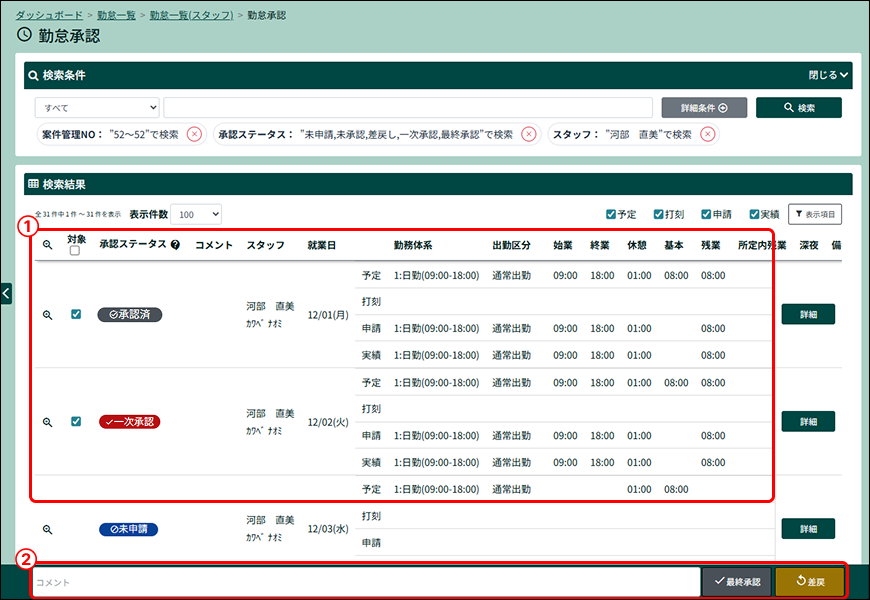
Task: Go to the 勤怠一覧 breadcrumb link
Action: [116, 16]
